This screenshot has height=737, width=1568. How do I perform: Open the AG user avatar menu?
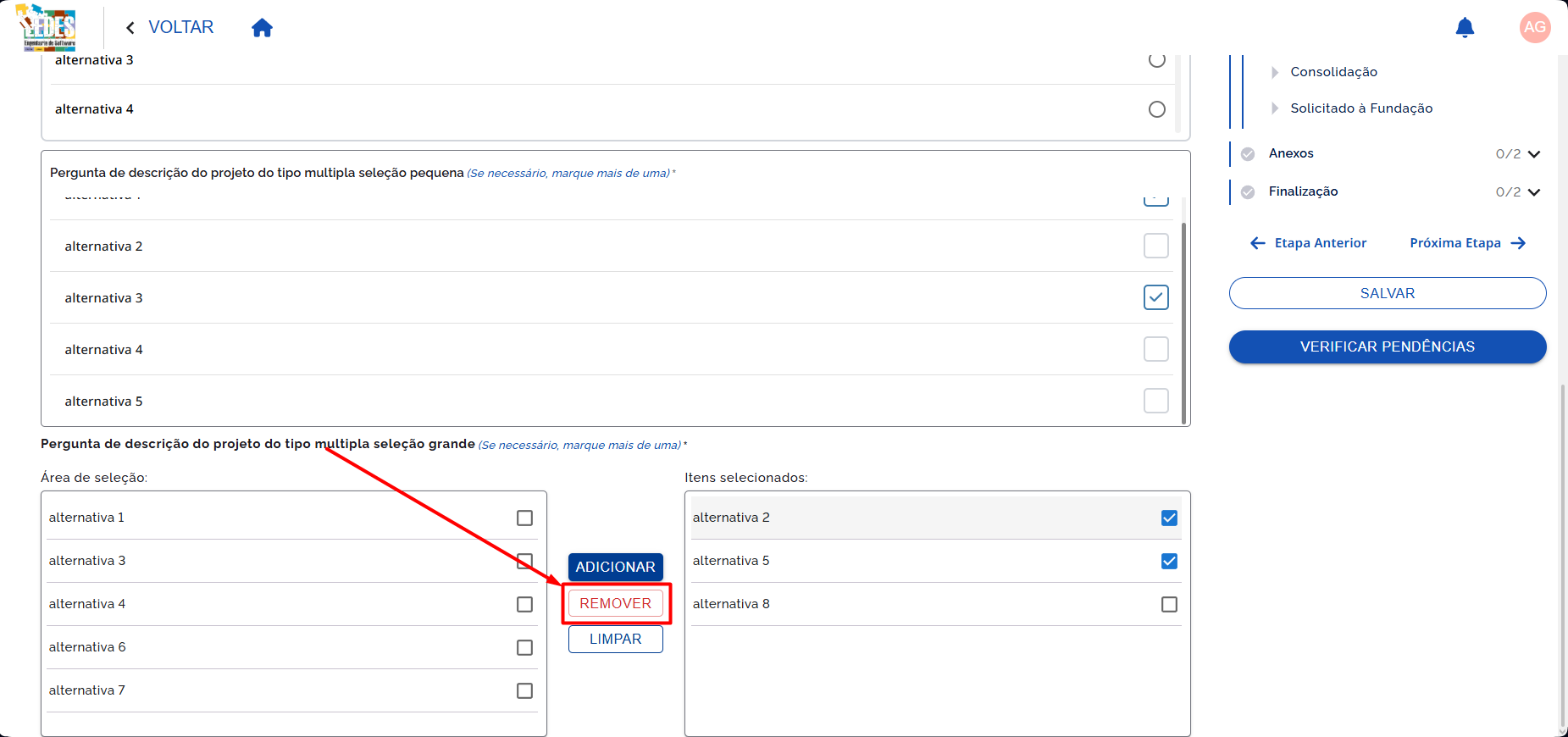pyautogui.click(x=1535, y=27)
